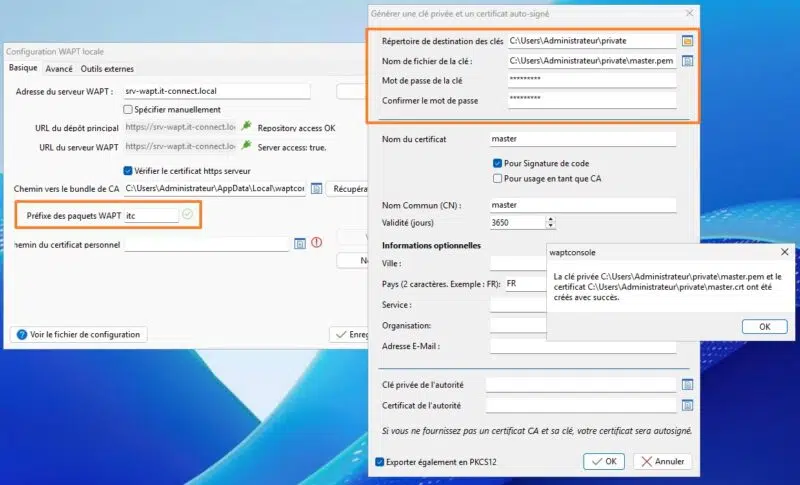Click the 'Certificat de l'autorité' field
The width and height of the screenshot is (800, 485).
coord(581,405)
